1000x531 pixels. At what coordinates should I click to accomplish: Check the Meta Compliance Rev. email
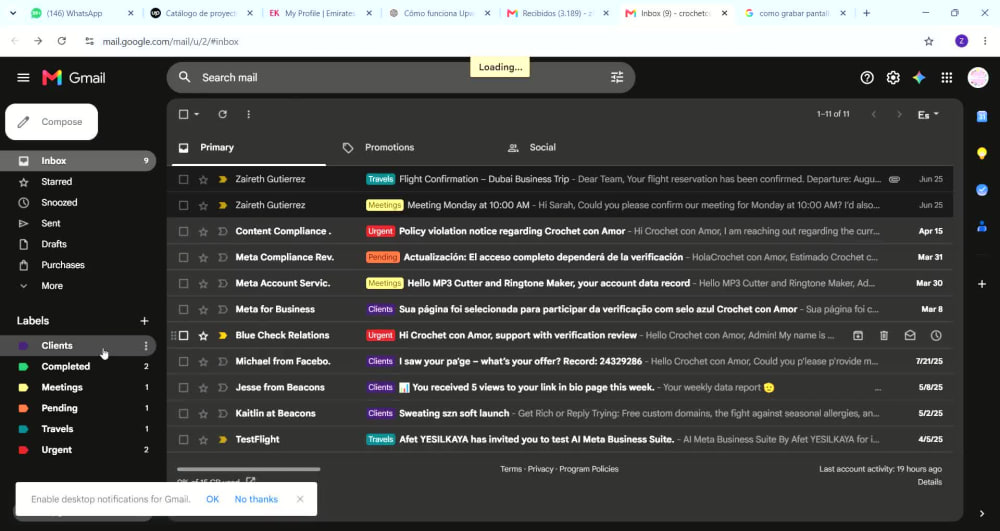[184, 258]
